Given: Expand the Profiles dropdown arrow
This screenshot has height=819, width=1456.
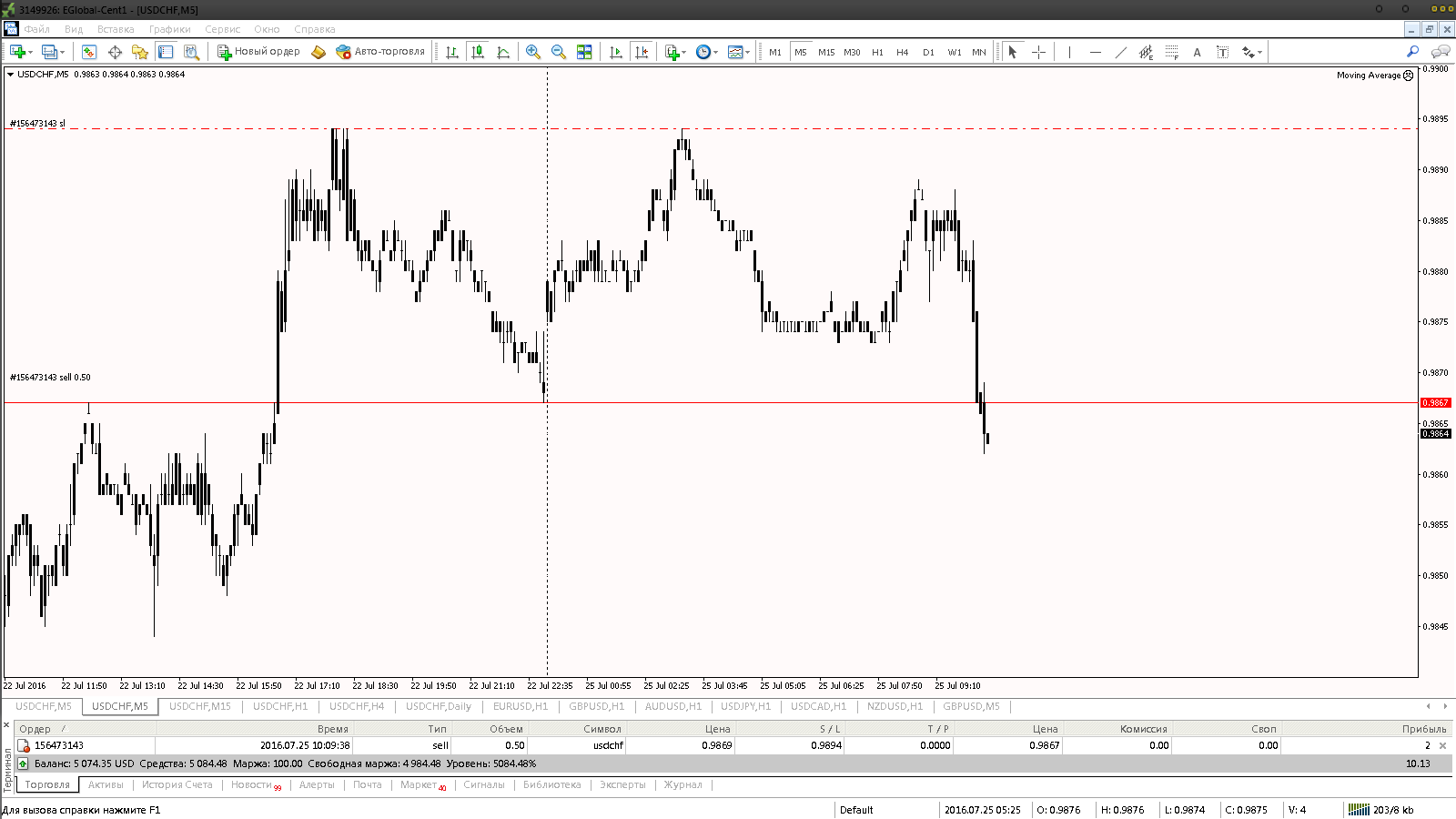Looking at the screenshot, I should 63,53.
